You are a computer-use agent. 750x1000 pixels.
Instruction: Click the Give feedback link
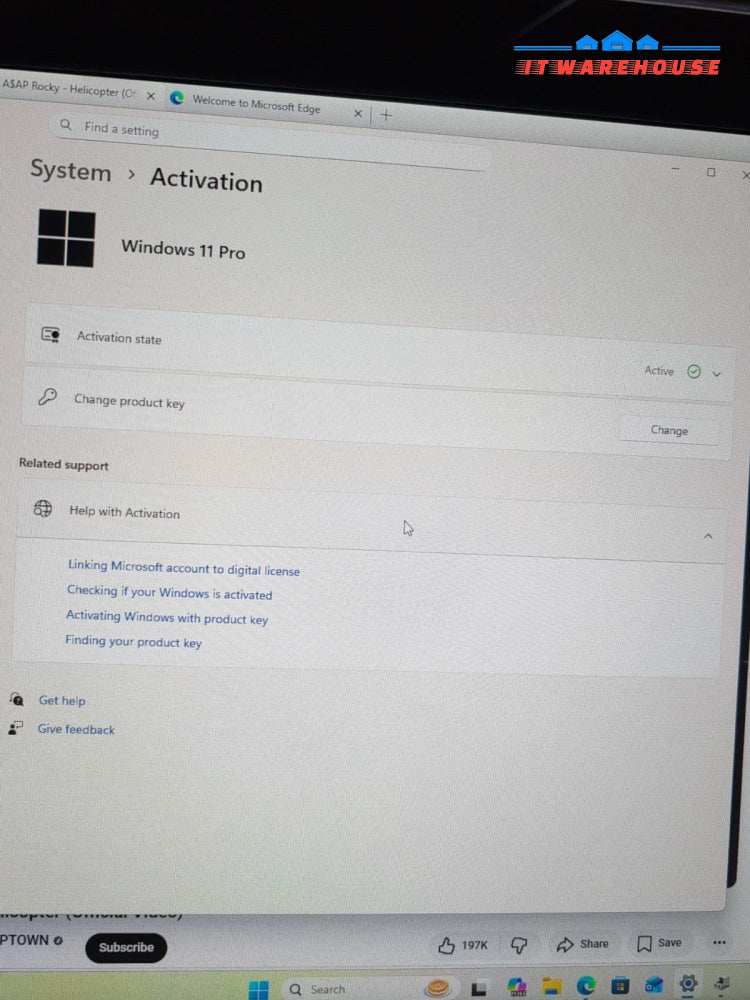coord(76,729)
